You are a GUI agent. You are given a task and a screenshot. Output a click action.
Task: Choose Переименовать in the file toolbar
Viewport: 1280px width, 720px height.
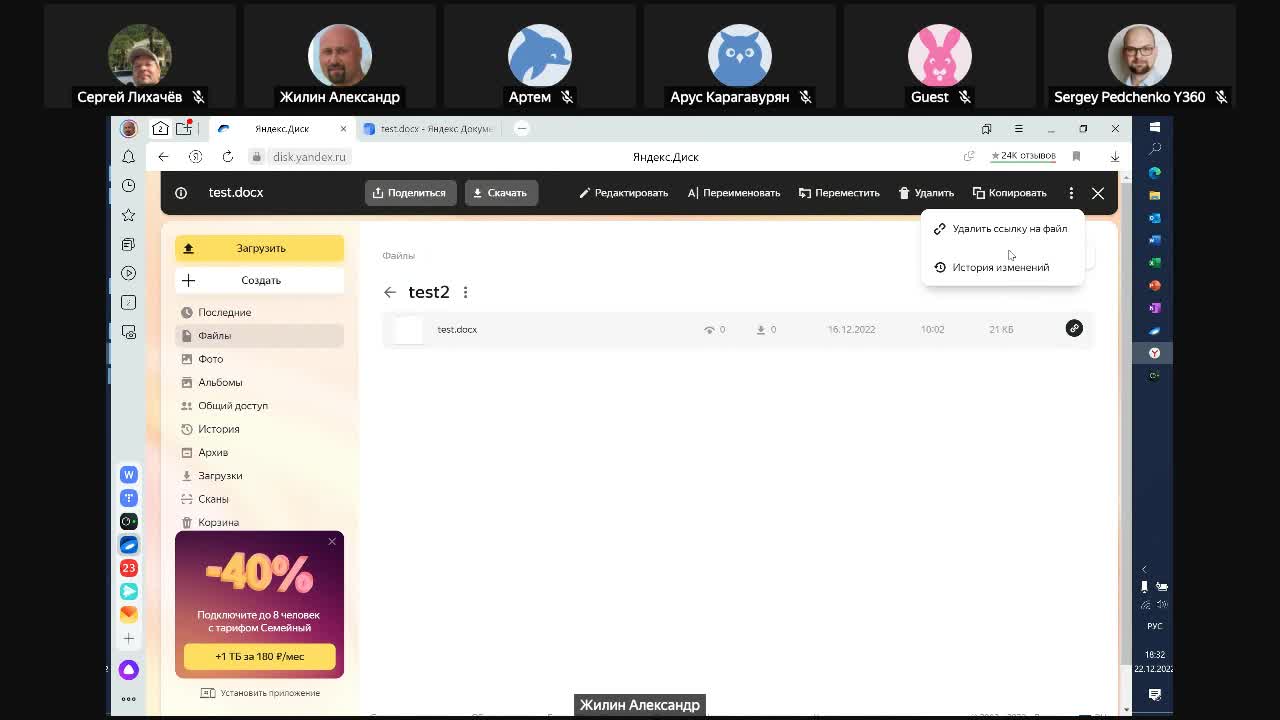pyautogui.click(x=733, y=193)
